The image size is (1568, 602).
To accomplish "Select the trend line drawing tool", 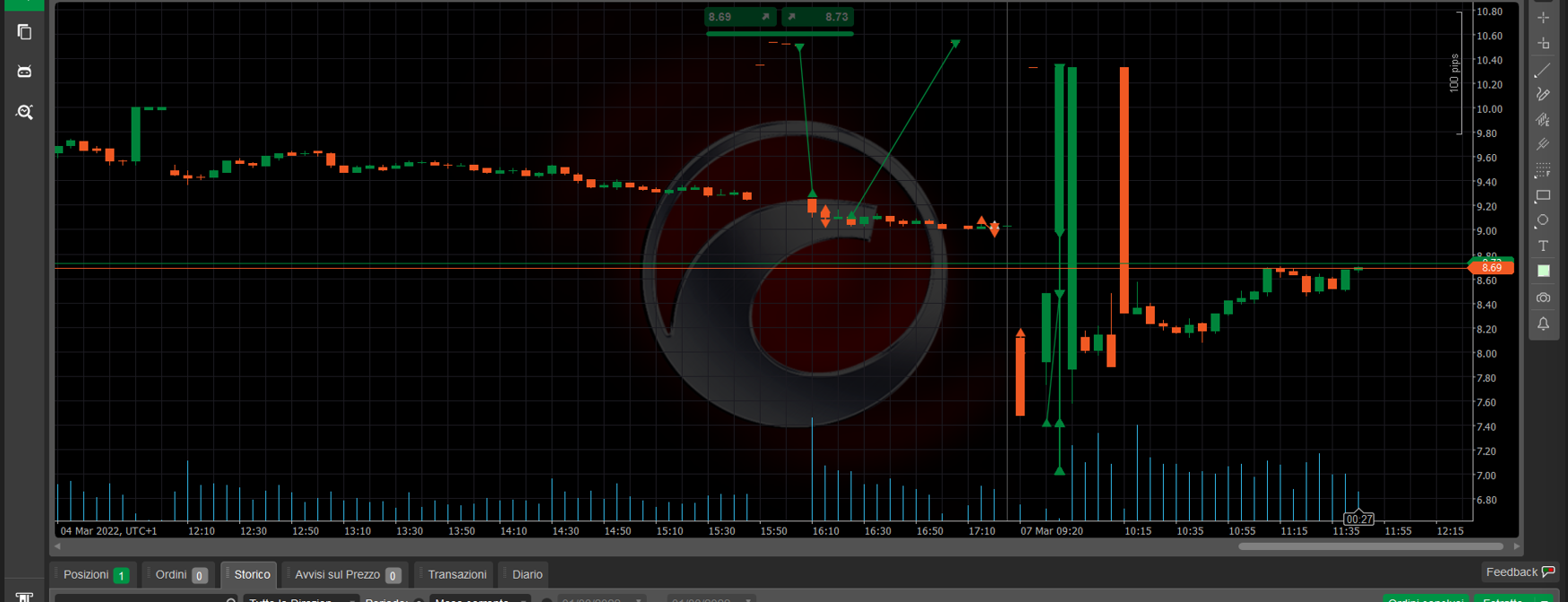I will pyautogui.click(x=1543, y=69).
